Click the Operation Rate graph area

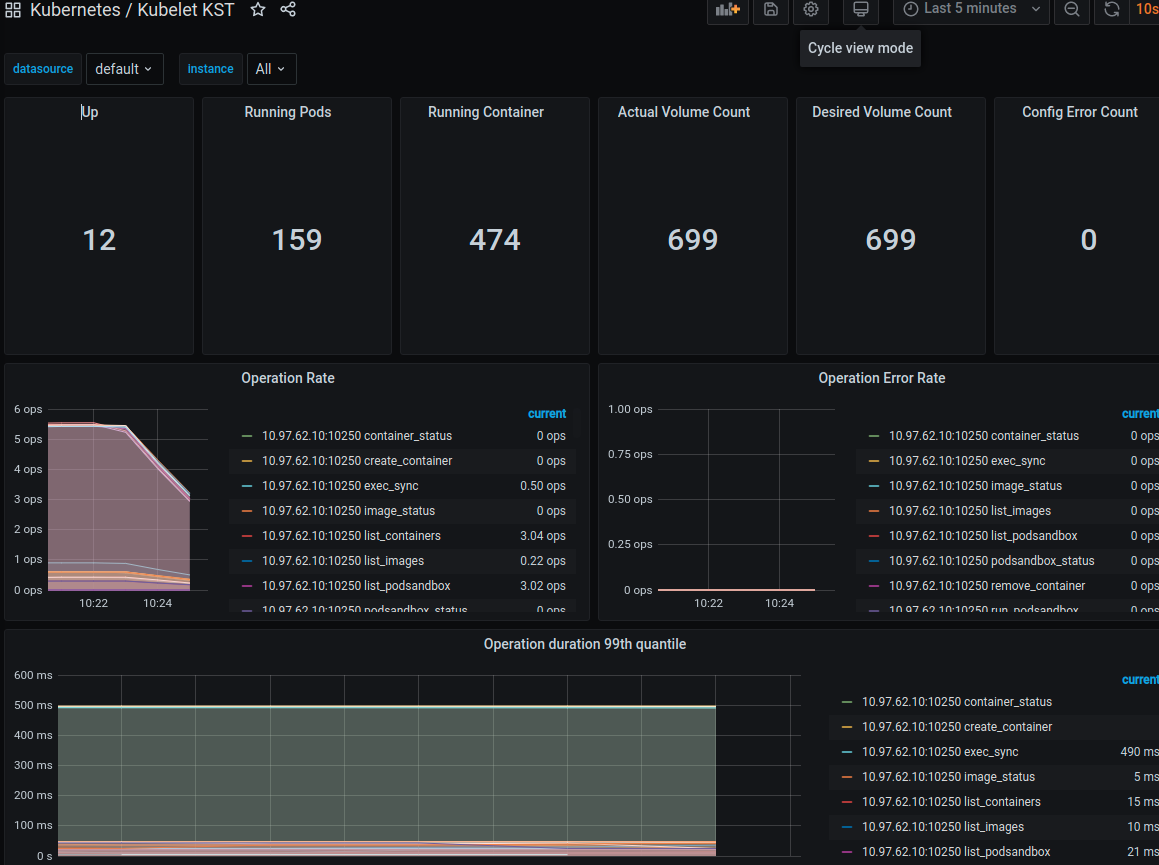127,499
